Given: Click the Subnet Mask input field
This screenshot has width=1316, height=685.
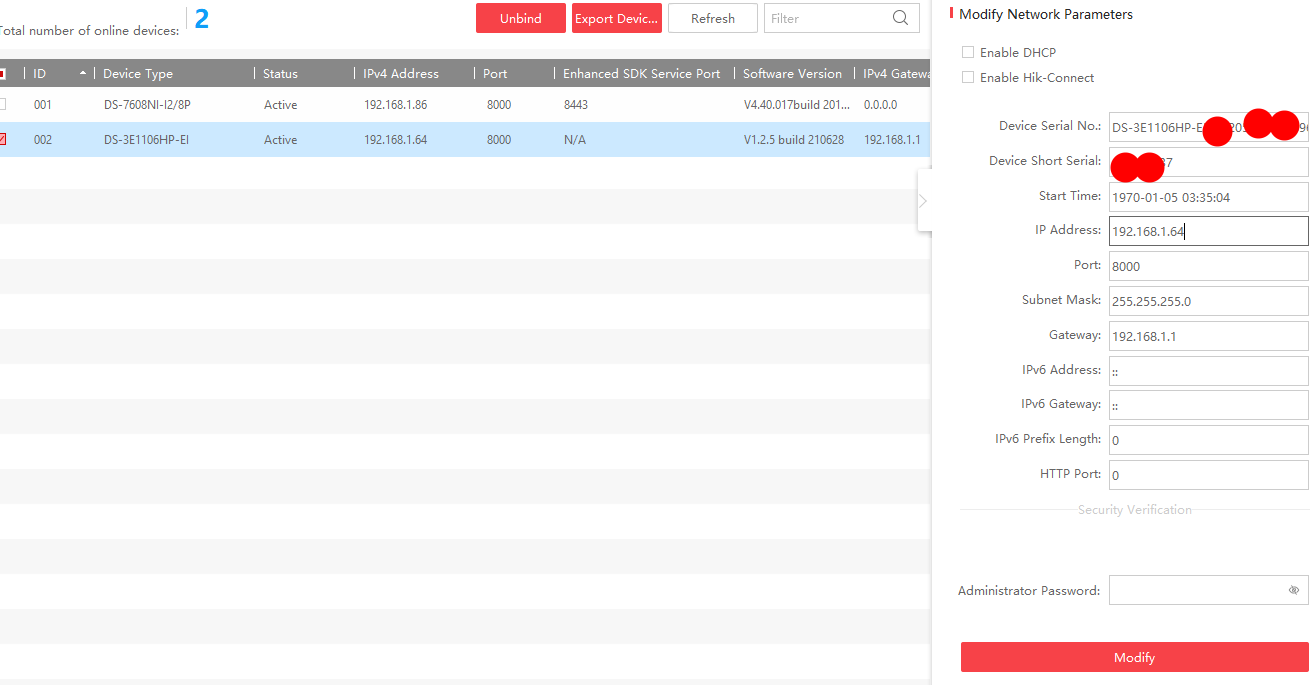Looking at the screenshot, I should pyautogui.click(x=1207, y=301).
